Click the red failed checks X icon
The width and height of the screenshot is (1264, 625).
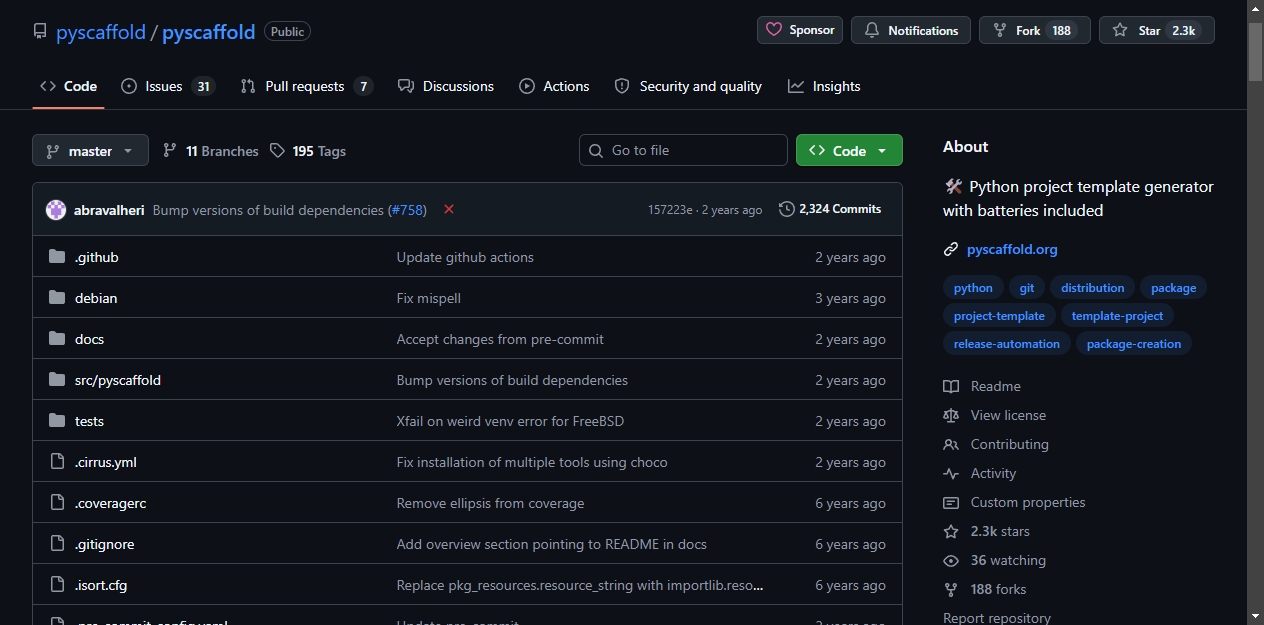[x=449, y=209]
